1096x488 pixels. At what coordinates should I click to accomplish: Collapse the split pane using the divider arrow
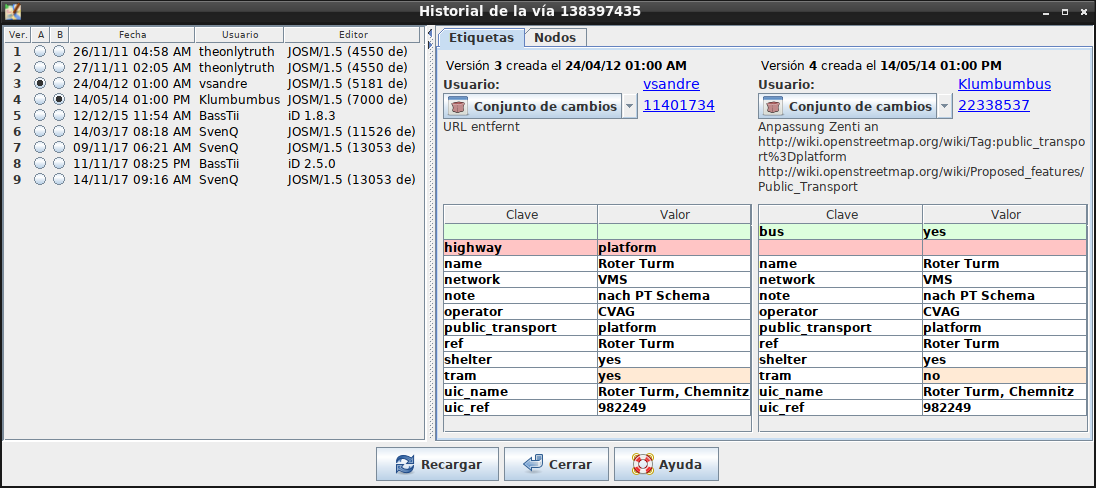click(x=430, y=34)
